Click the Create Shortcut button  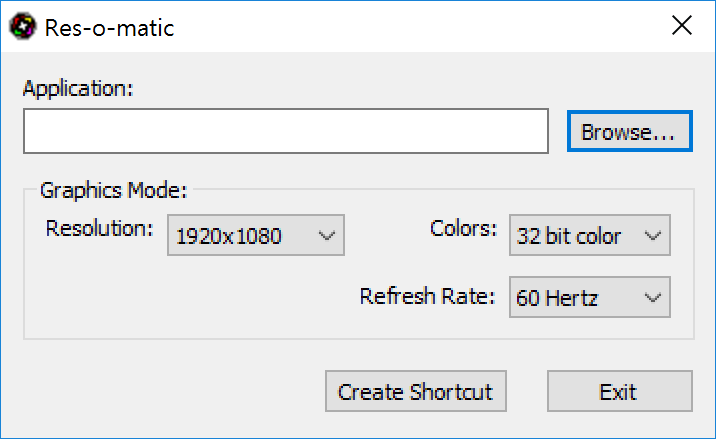[x=416, y=391]
